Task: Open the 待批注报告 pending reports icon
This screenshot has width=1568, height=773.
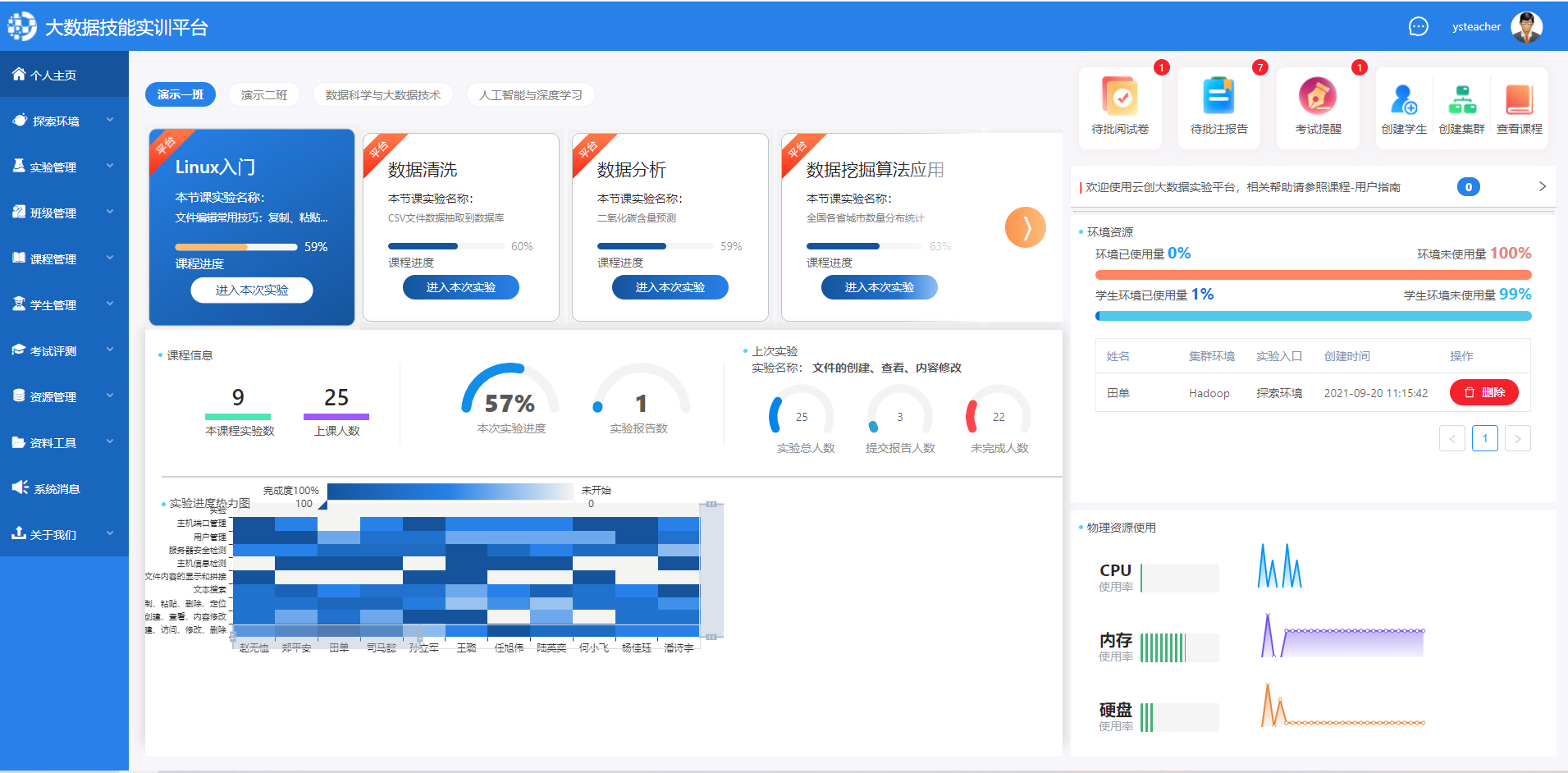Action: (1218, 98)
